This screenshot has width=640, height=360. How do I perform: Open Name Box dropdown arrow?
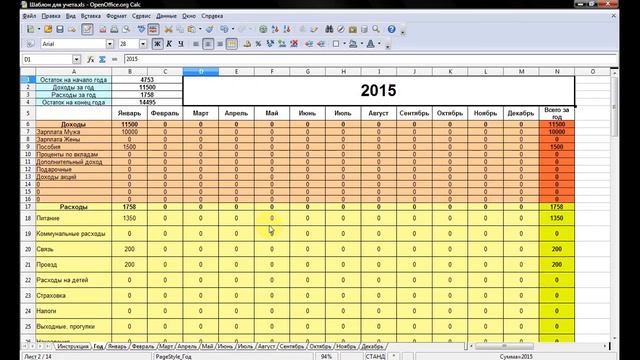coord(76,60)
